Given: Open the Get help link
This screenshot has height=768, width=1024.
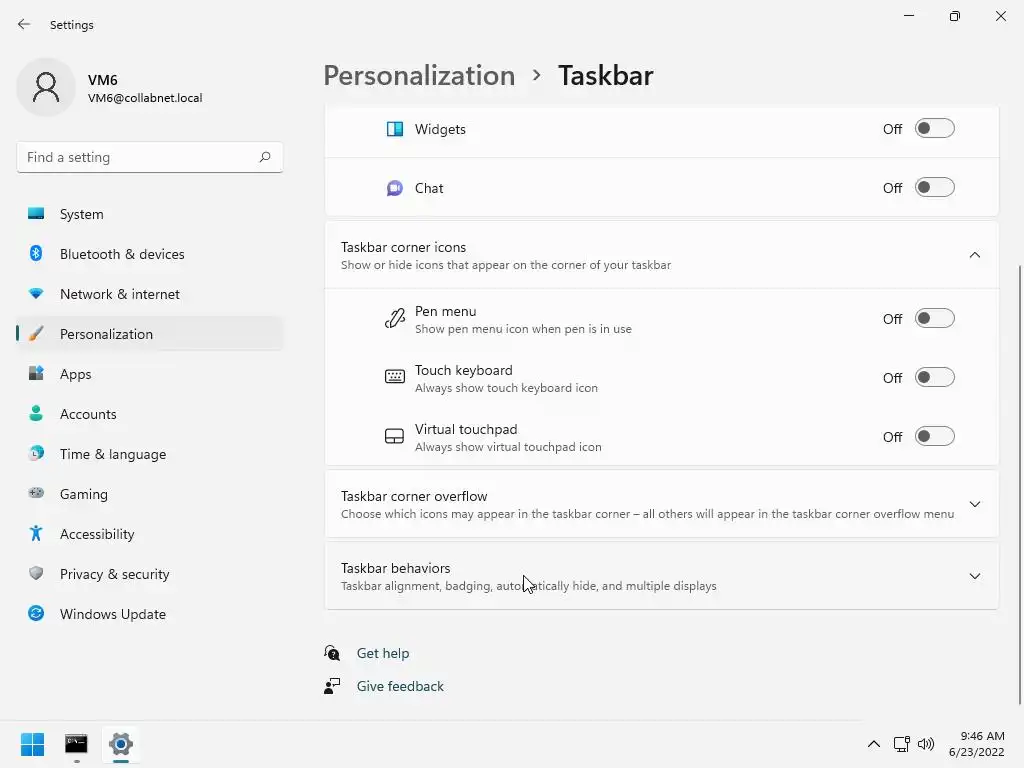Looking at the screenshot, I should [x=383, y=653].
